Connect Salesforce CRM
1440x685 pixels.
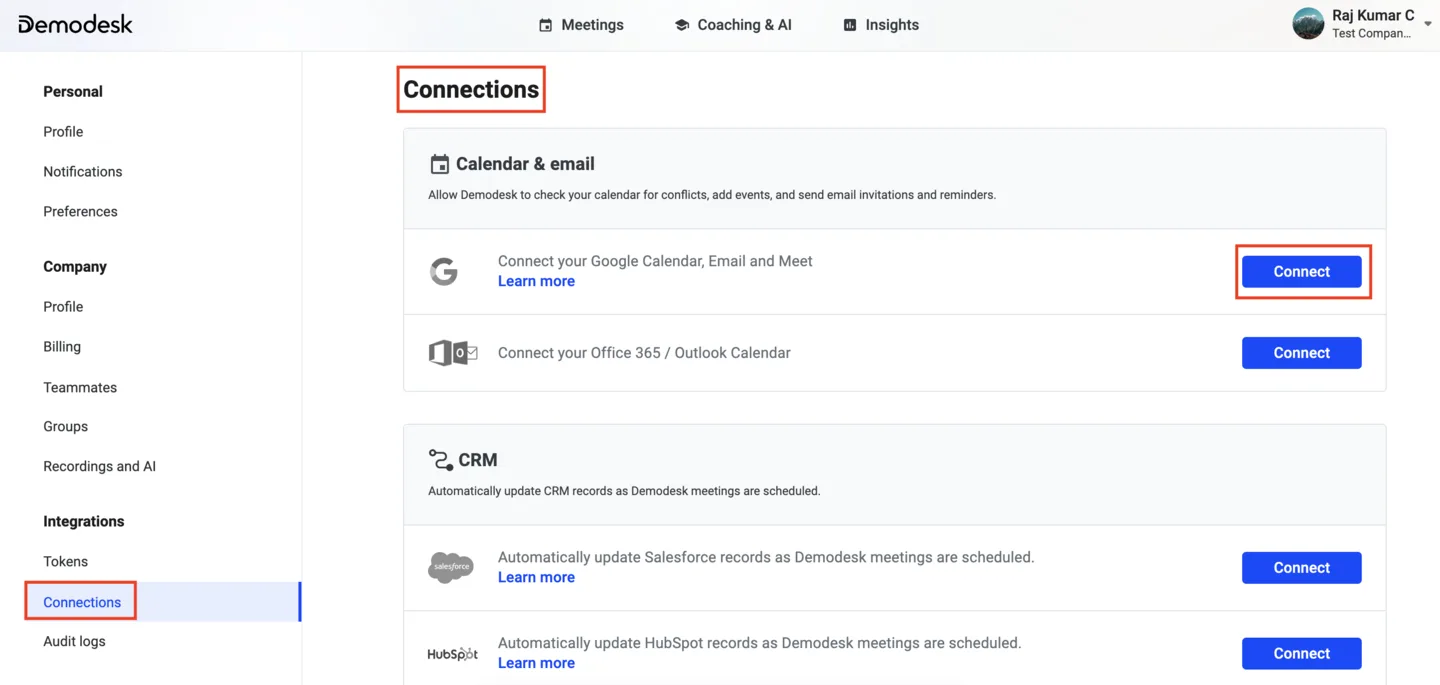[x=1301, y=568]
